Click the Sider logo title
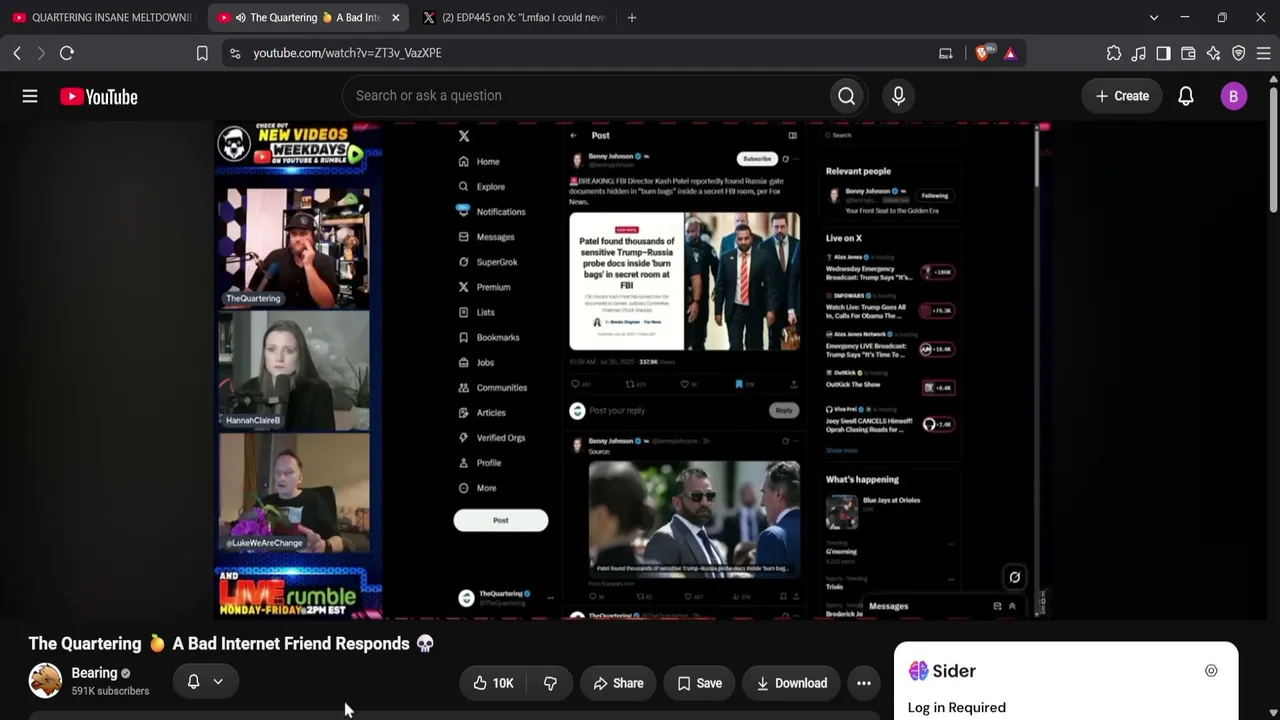Viewport: 1280px width, 720px height. (x=942, y=671)
